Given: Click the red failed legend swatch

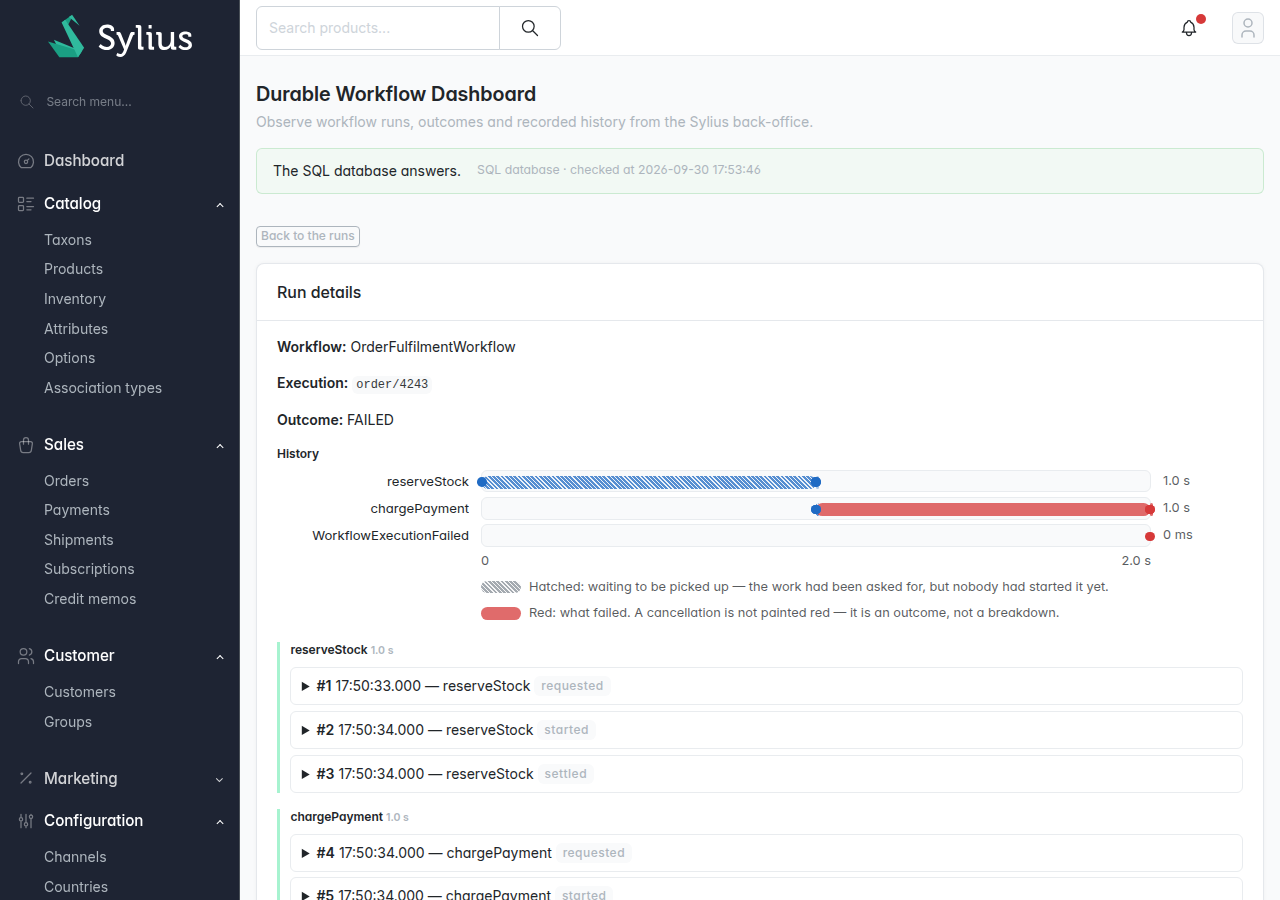Looking at the screenshot, I should (x=501, y=613).
